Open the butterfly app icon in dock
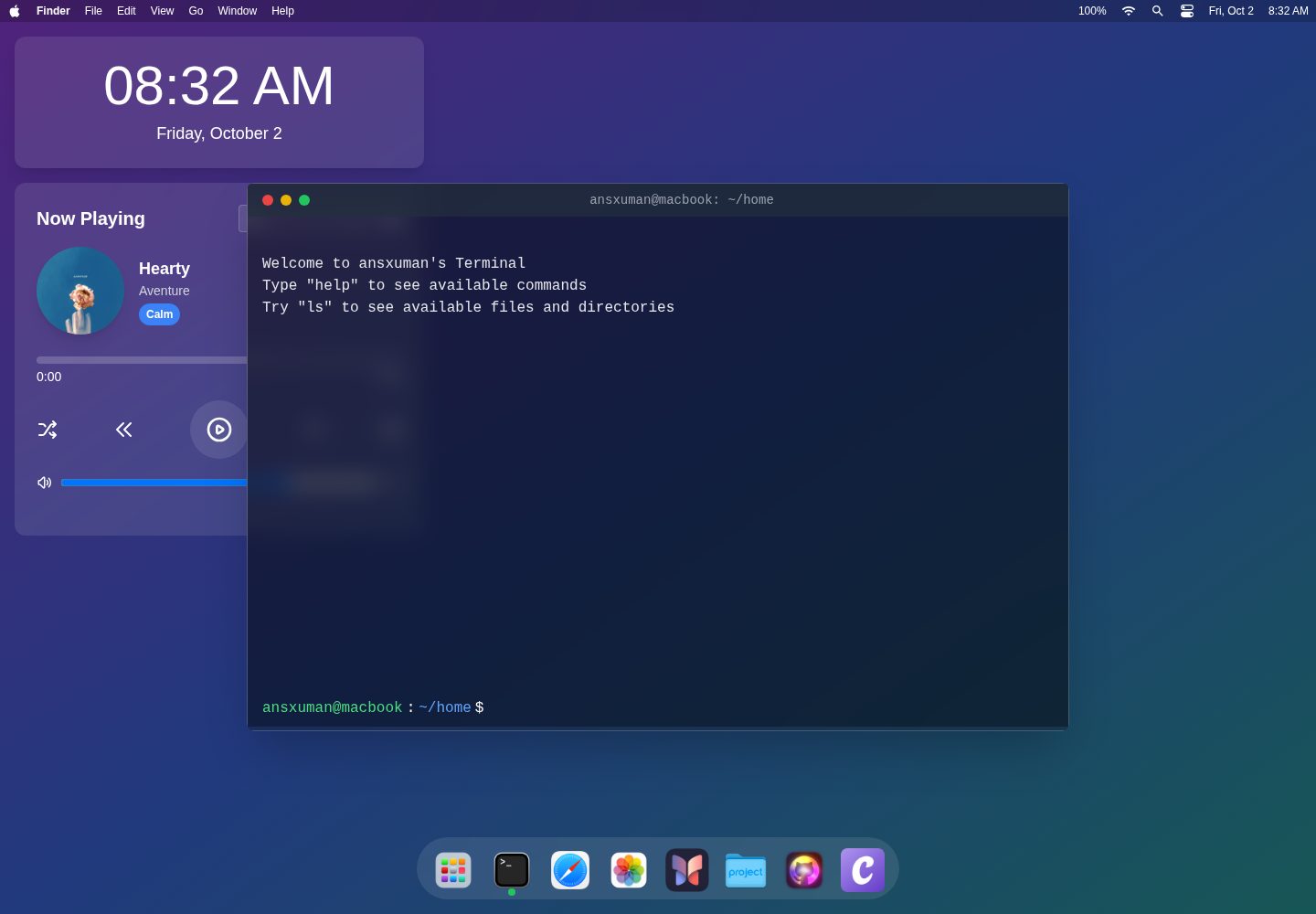 click(x=687, y=870)
